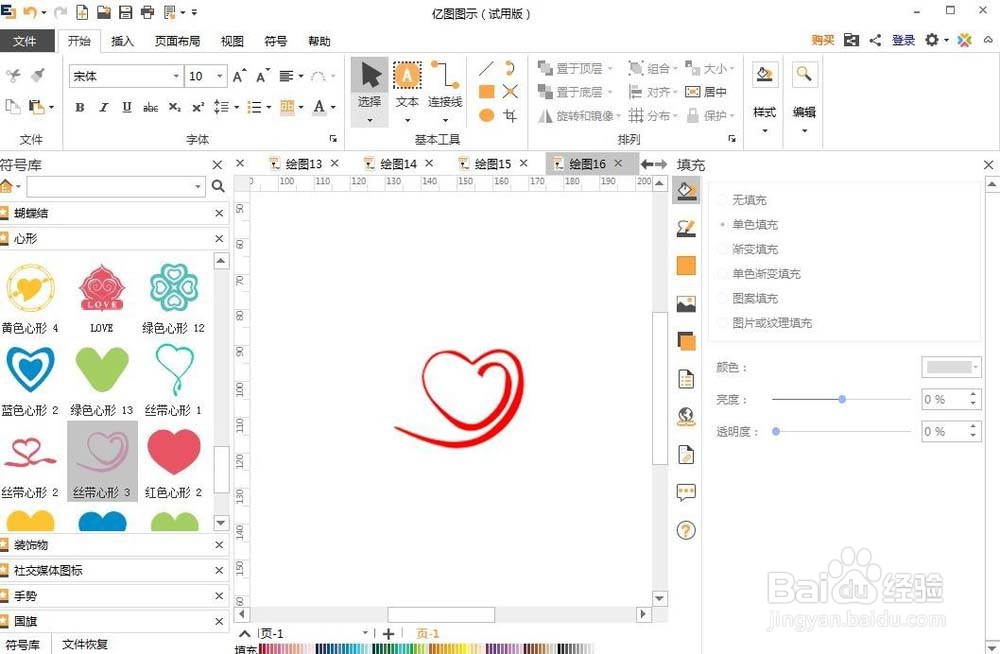Pick the 连接线 connector tool
Image resolution: width=1000 pixels, height=654 pixels.
(445, 85)
